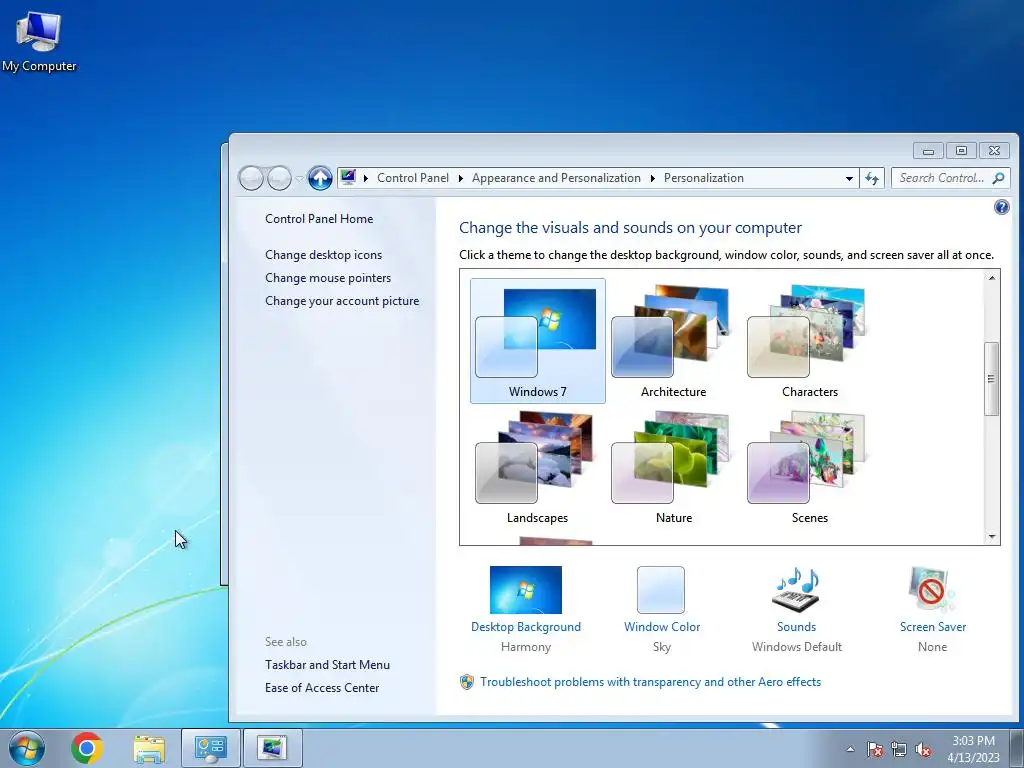Select the Architecture theme

pos(673,340)
